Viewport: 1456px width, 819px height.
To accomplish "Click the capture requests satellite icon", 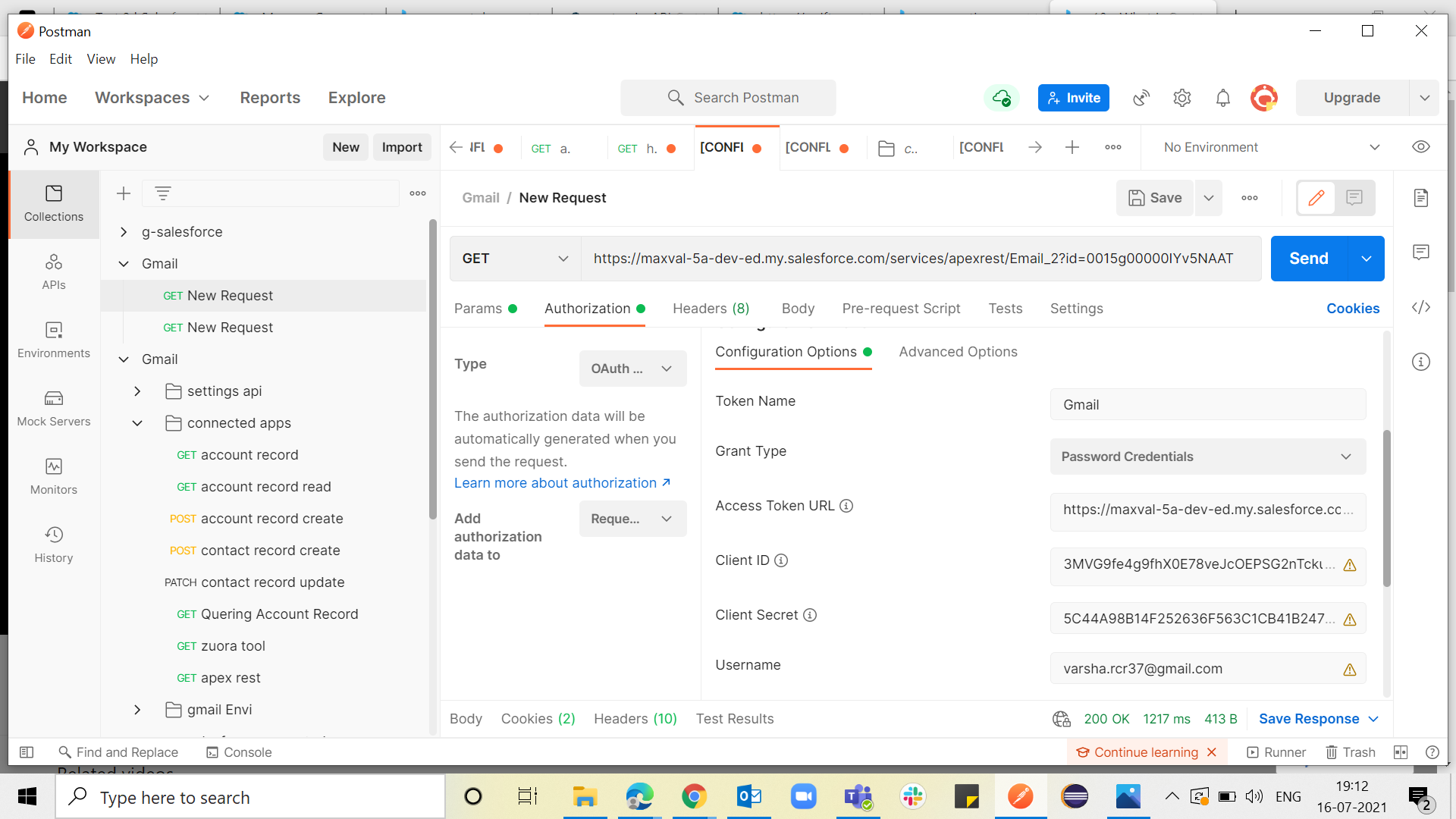I will (x=1141, y=98).
